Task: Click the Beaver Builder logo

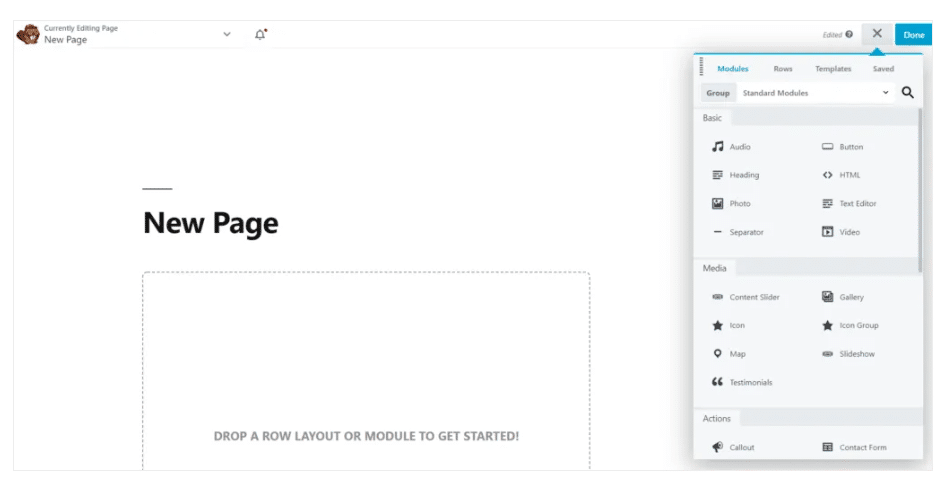Action: (28, 35)
